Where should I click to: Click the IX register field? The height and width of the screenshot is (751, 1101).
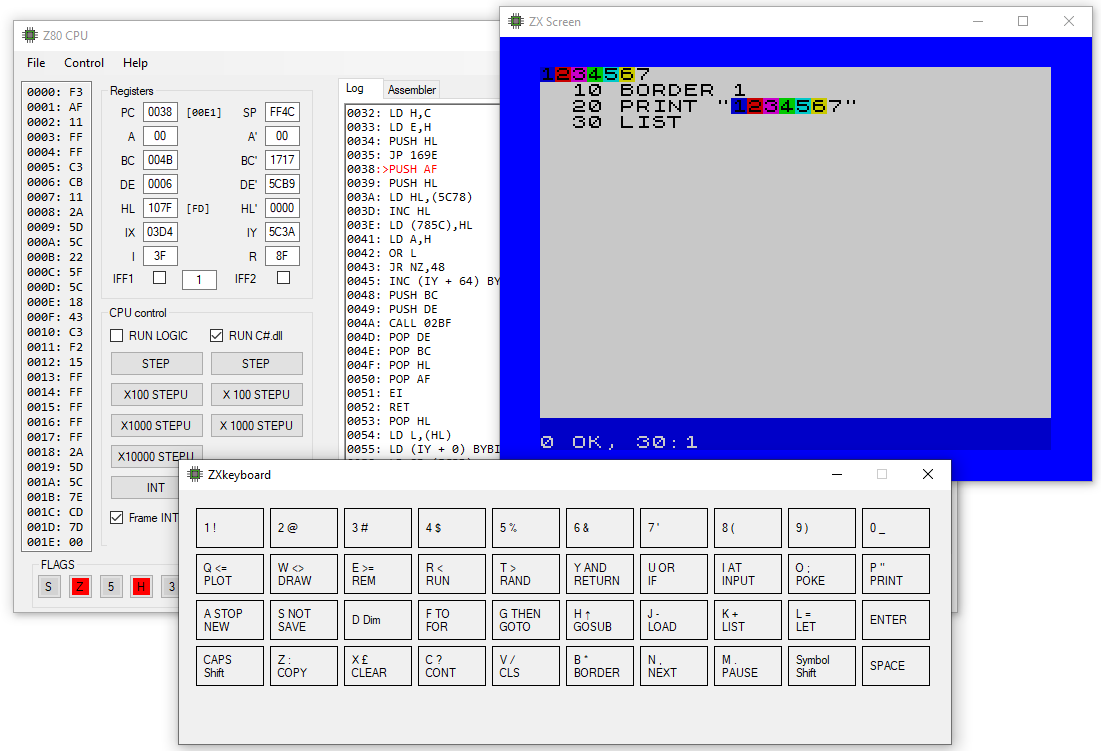click(x=160, y=232)
